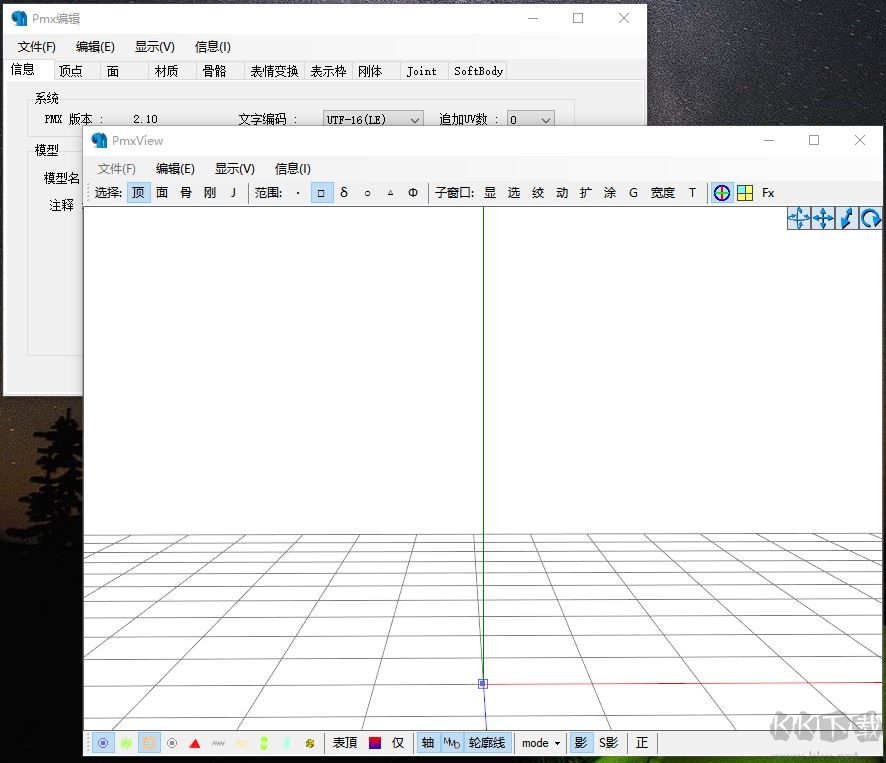Open the 纹 texture subwindow icon

tap(537, 192)
